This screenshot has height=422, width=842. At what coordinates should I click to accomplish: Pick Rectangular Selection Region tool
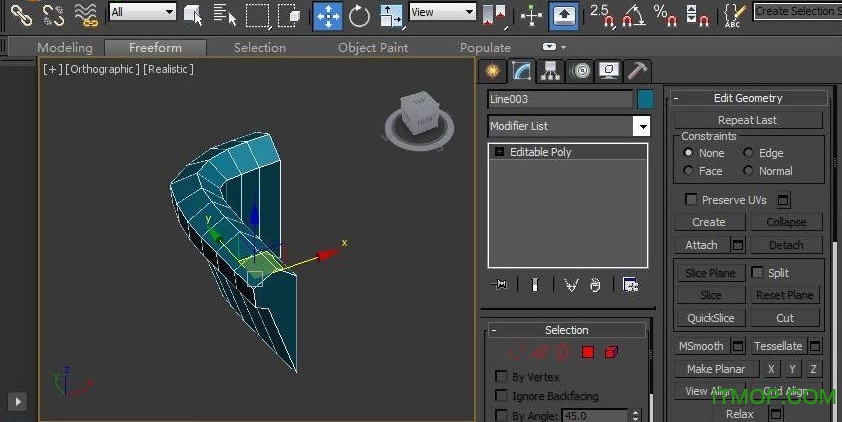click(258, 16)
